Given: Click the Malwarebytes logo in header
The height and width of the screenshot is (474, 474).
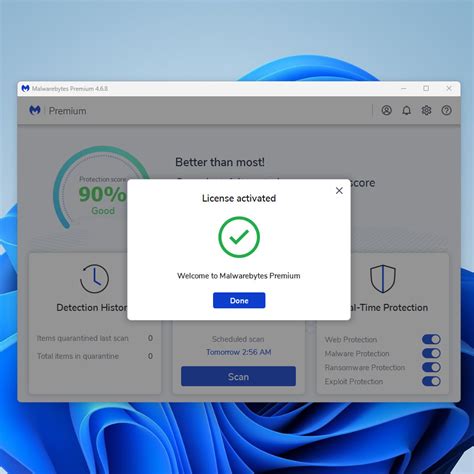Looking at the screenshot, I should coord(35,110).
